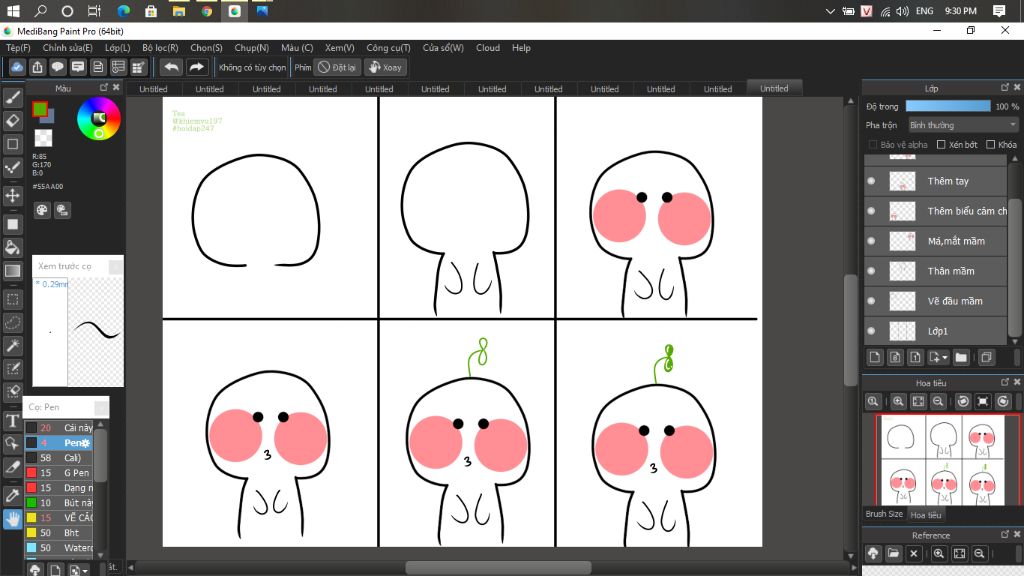Click the Đặt lại reset button

337,67
